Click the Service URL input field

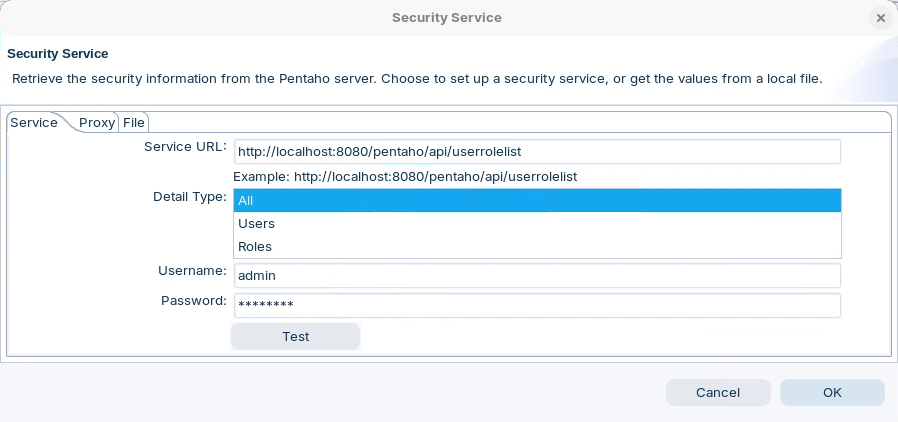click(537, 152)
